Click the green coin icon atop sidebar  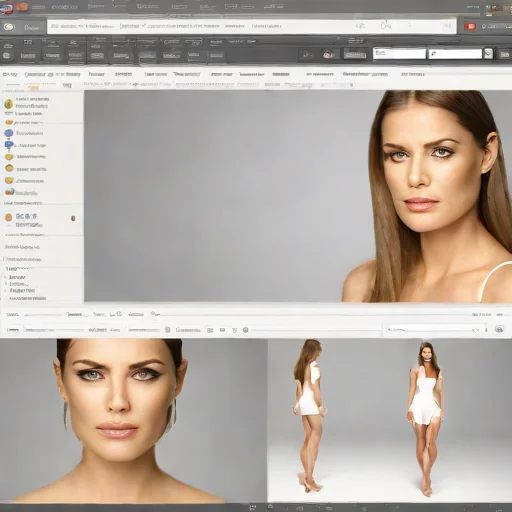click(9, 104)
